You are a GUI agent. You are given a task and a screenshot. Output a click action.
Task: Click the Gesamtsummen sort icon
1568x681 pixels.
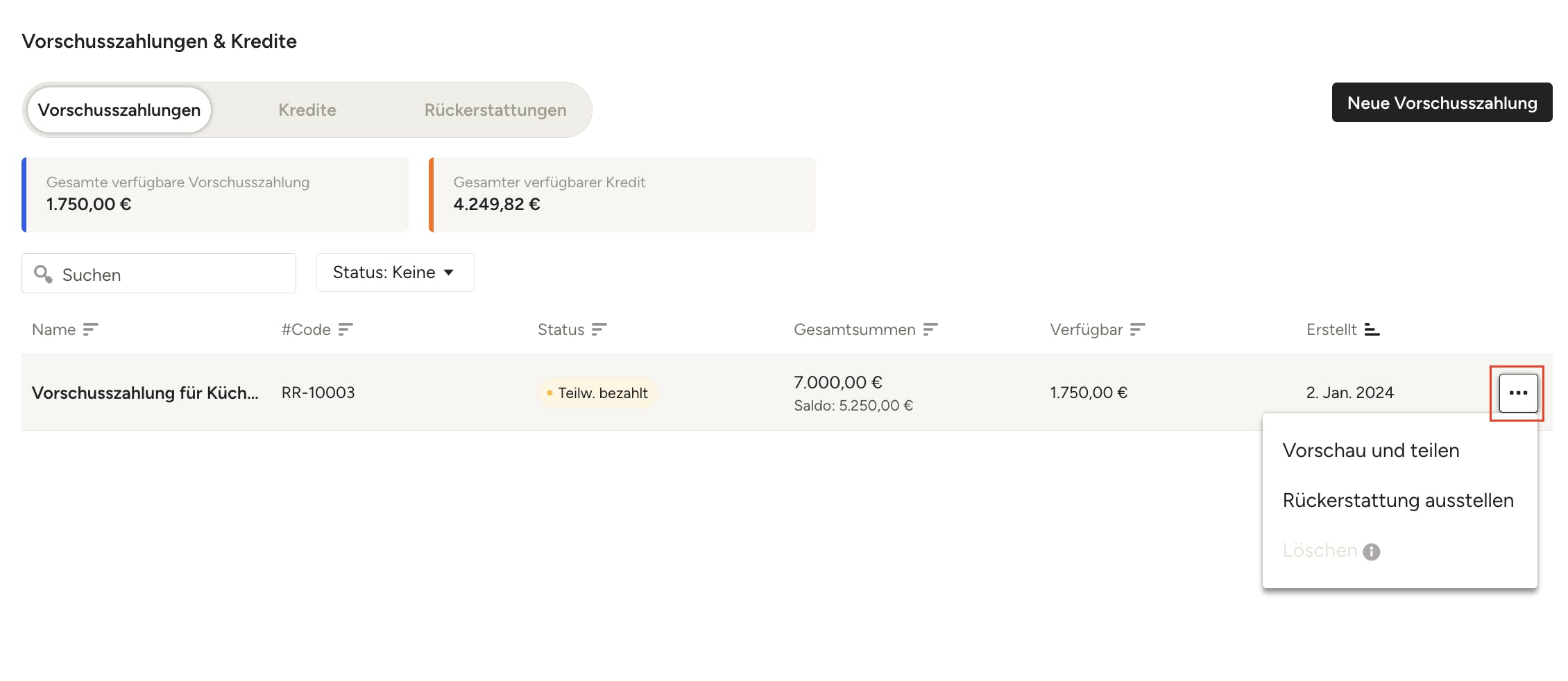930,329
